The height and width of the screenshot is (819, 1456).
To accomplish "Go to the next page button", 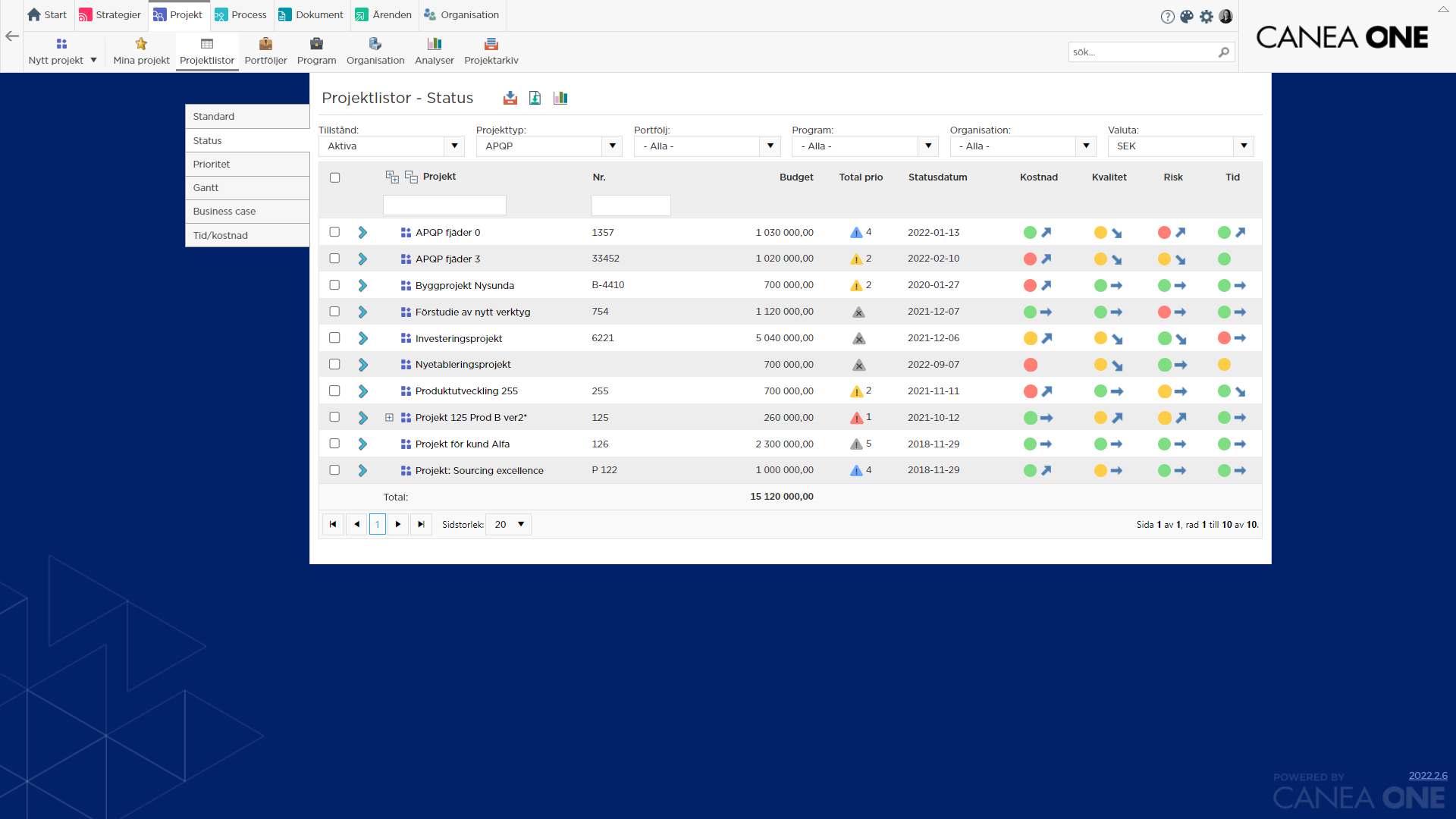I will coord(398,525).
